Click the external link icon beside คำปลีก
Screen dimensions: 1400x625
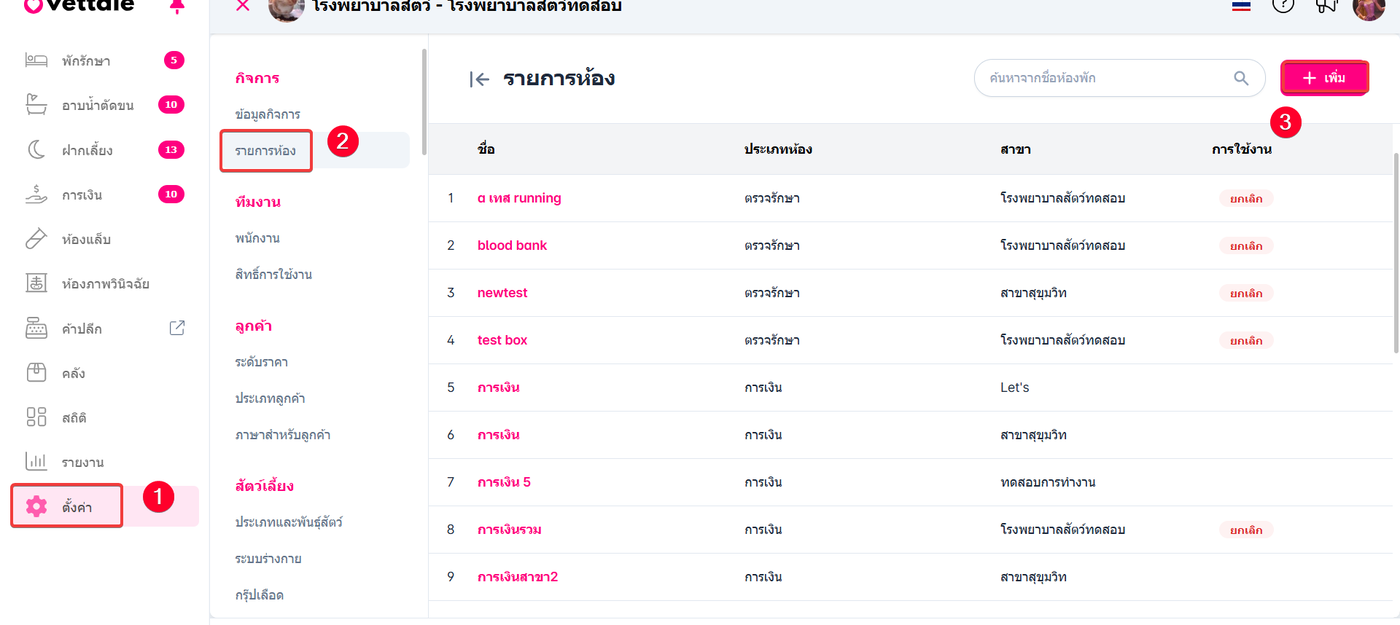(177, 328)
